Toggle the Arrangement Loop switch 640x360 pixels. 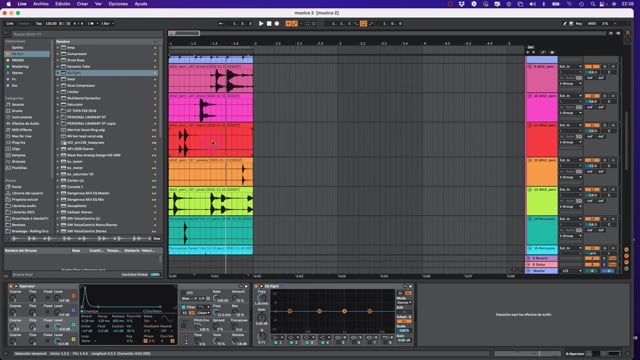click(x=363, y=24)
